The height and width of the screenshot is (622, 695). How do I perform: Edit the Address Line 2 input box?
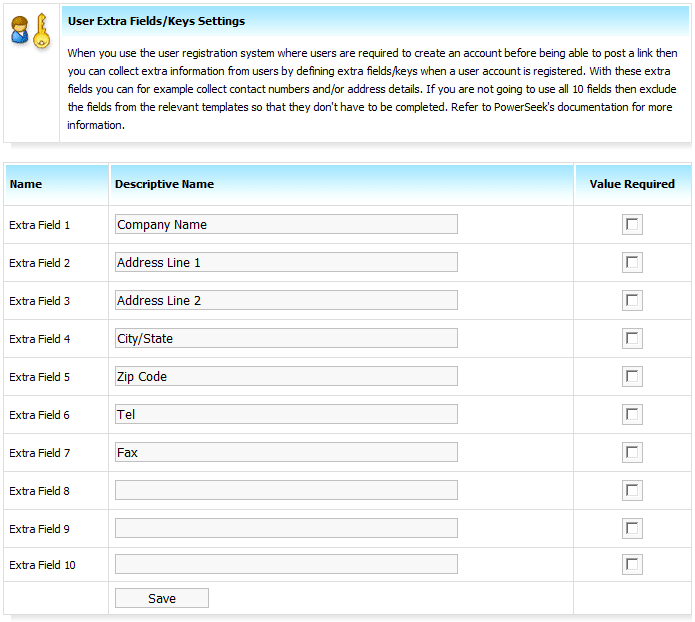(286, 301)
